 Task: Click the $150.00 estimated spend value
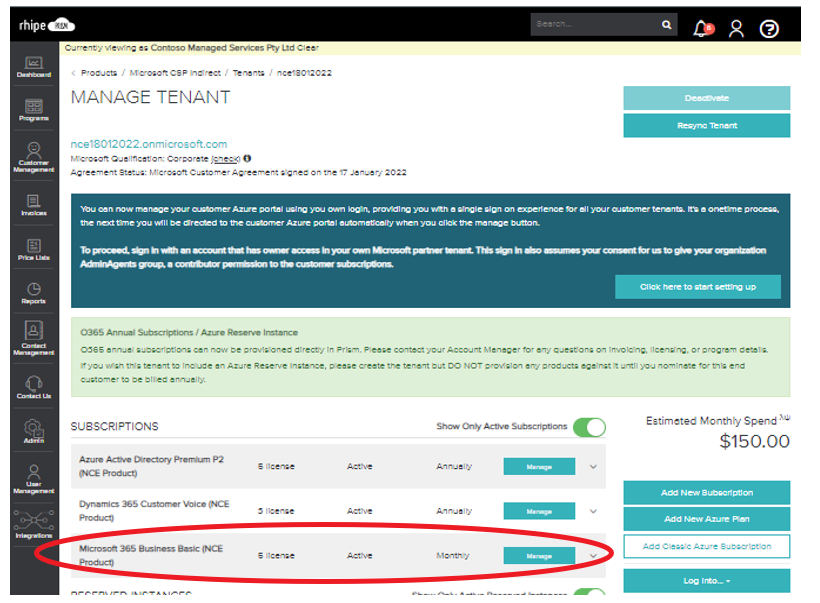pyautogui.click(x=754, y=441)
